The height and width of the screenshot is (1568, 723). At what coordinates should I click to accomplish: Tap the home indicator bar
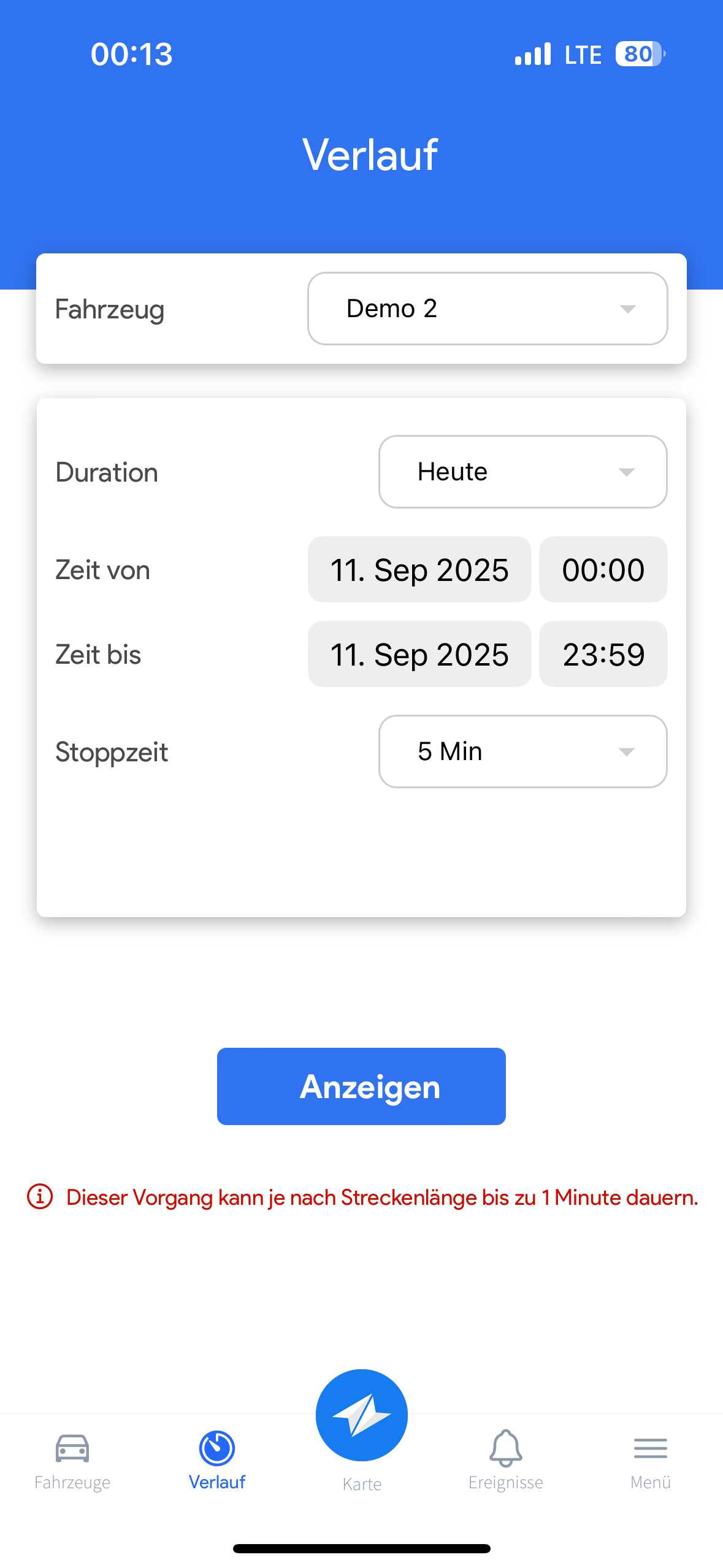click(x=362, y=1548)
